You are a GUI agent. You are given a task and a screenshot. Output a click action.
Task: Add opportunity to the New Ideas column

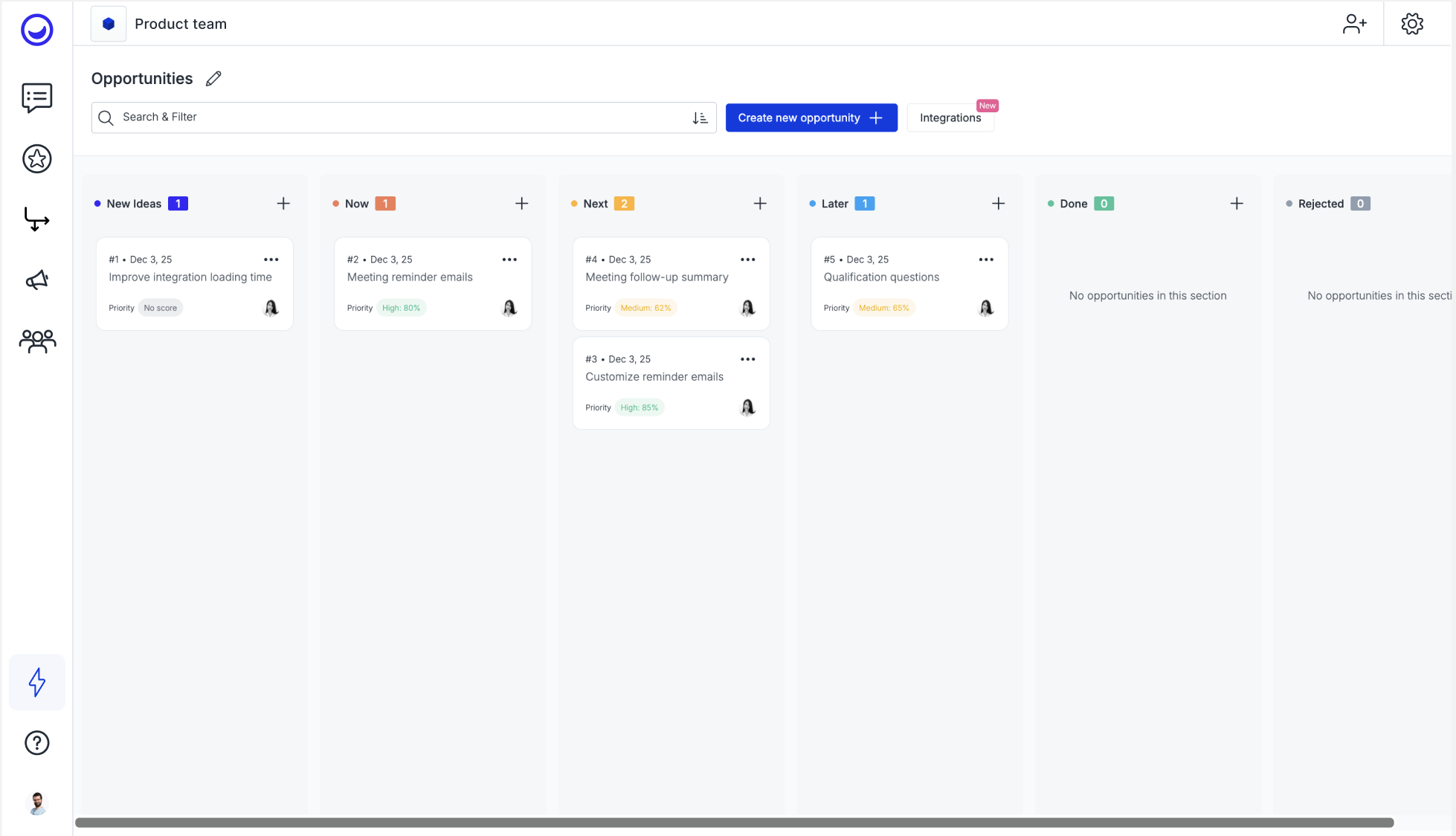pyautogui.click(x=283, y=204)
